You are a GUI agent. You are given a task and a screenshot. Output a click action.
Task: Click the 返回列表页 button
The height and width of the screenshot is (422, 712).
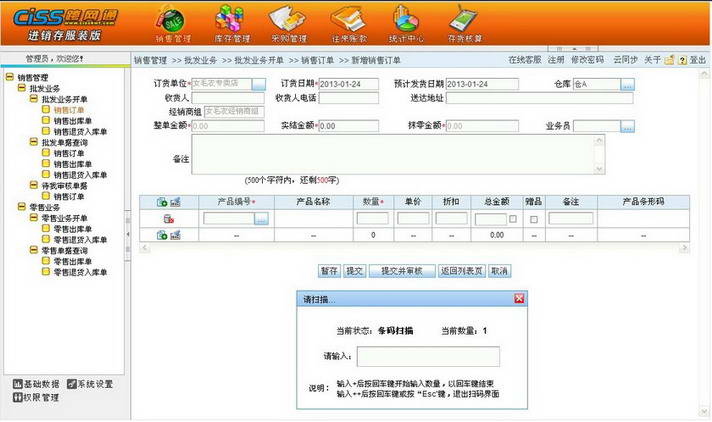click(x=461, y=271)
